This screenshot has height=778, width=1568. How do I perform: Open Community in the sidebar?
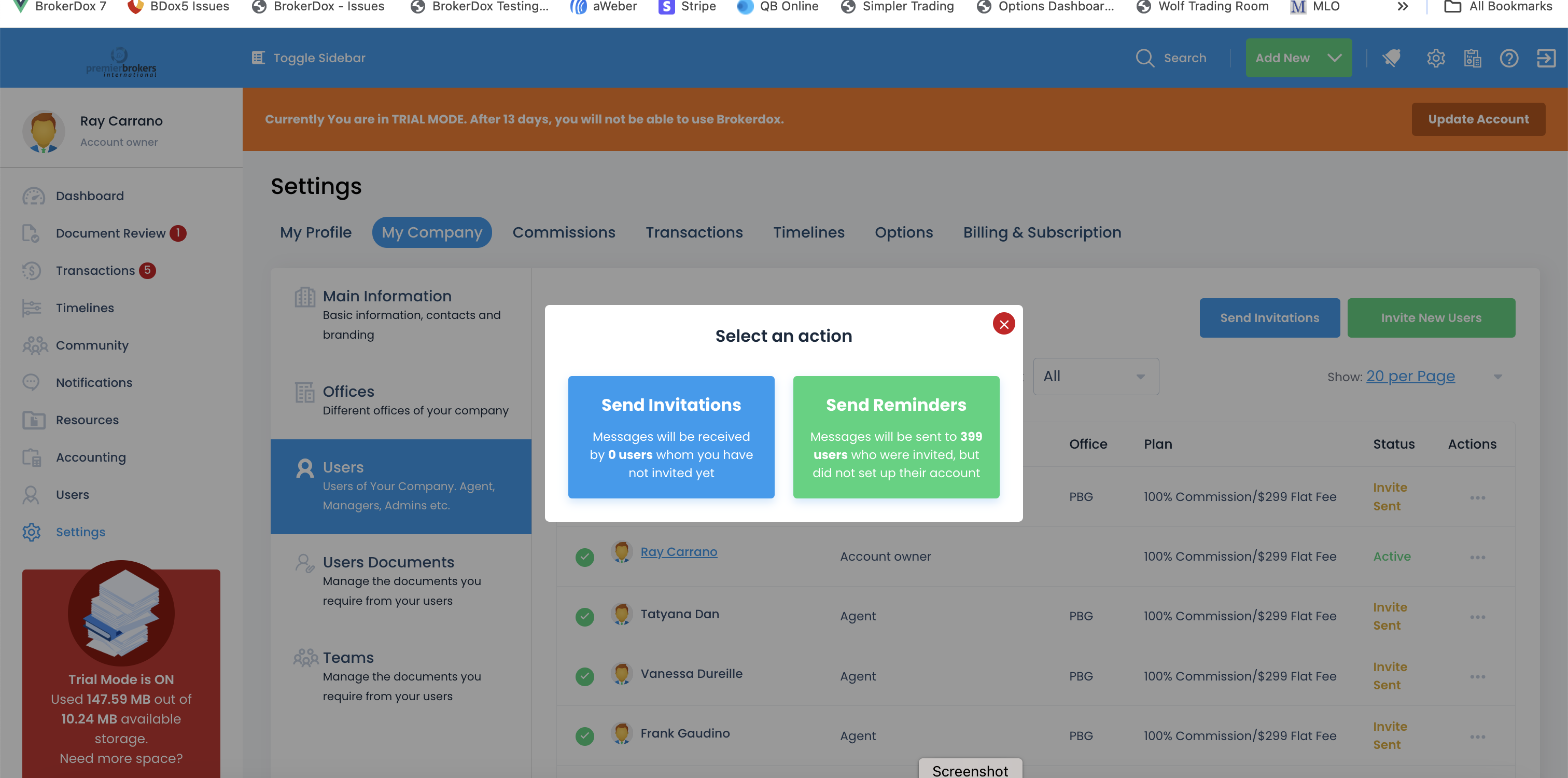(92, 345)
